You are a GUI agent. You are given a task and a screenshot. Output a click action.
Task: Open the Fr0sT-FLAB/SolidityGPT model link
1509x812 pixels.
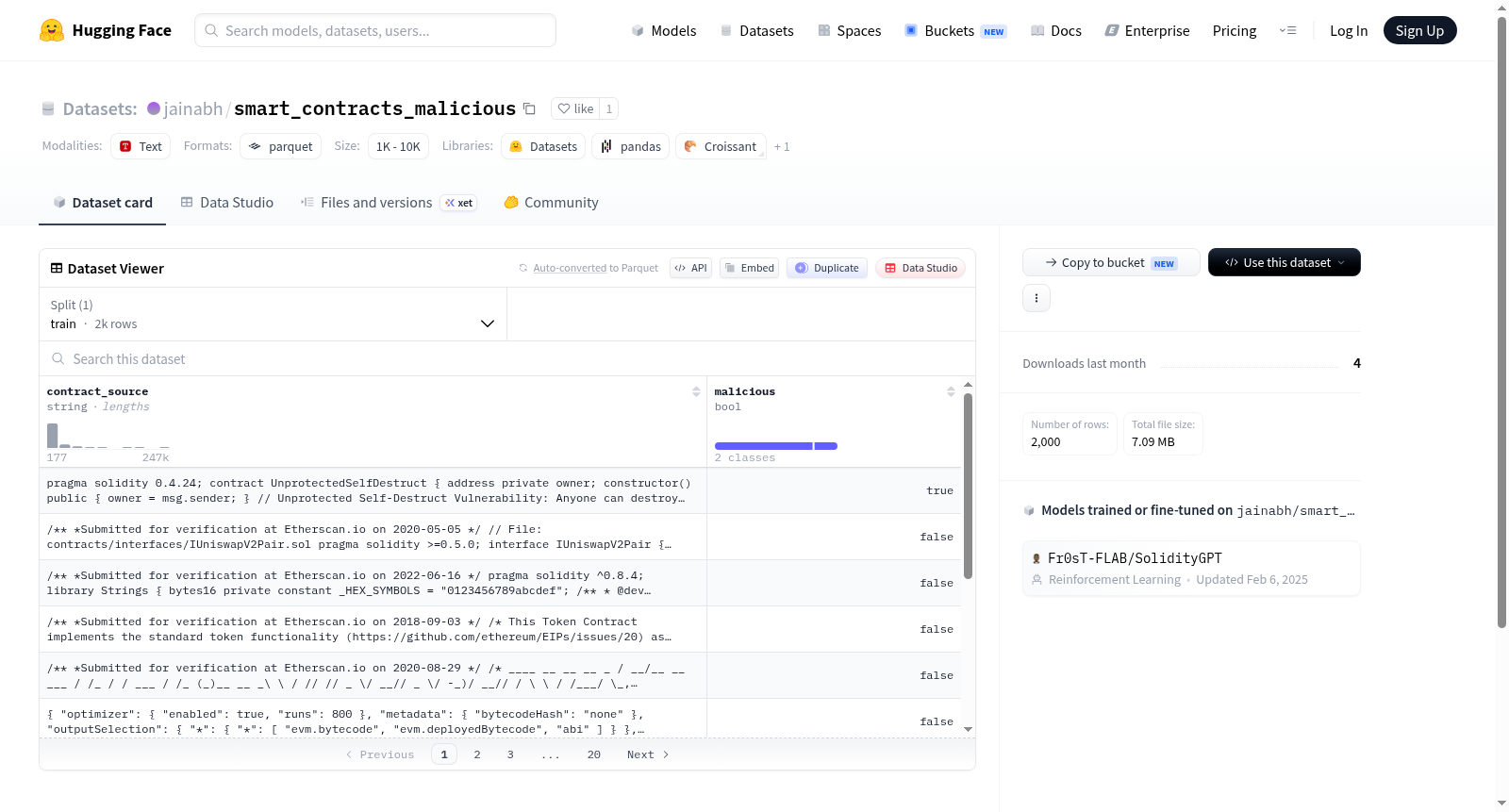coord(1135,558)
